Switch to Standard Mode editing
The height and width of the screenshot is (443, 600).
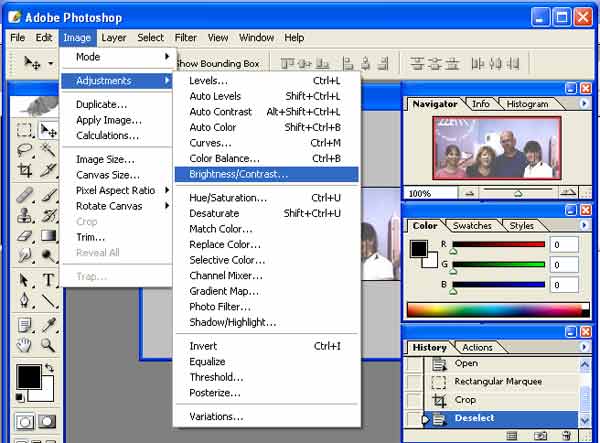(25, 422)
